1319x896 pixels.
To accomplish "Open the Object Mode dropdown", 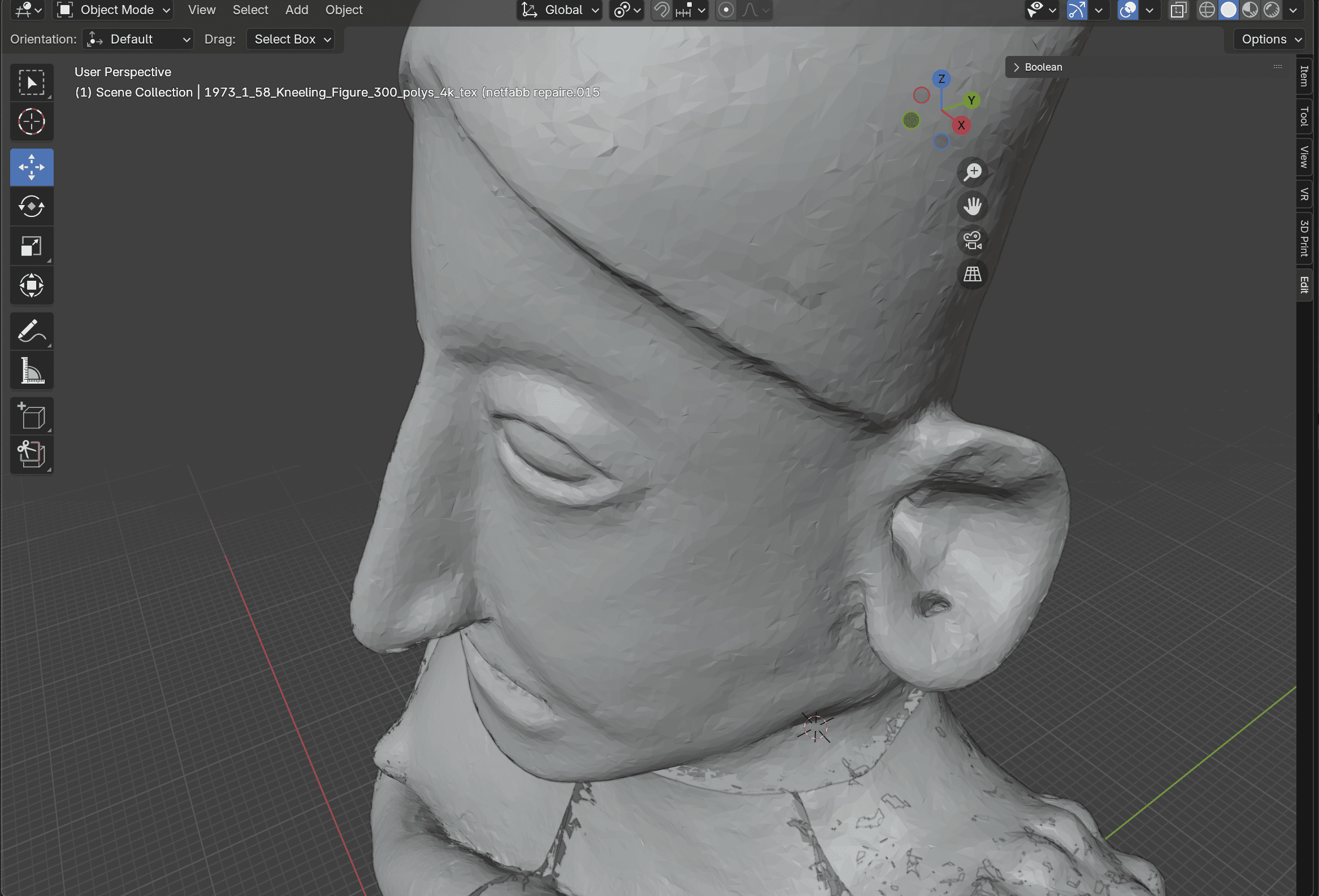I will pos(114,10).
